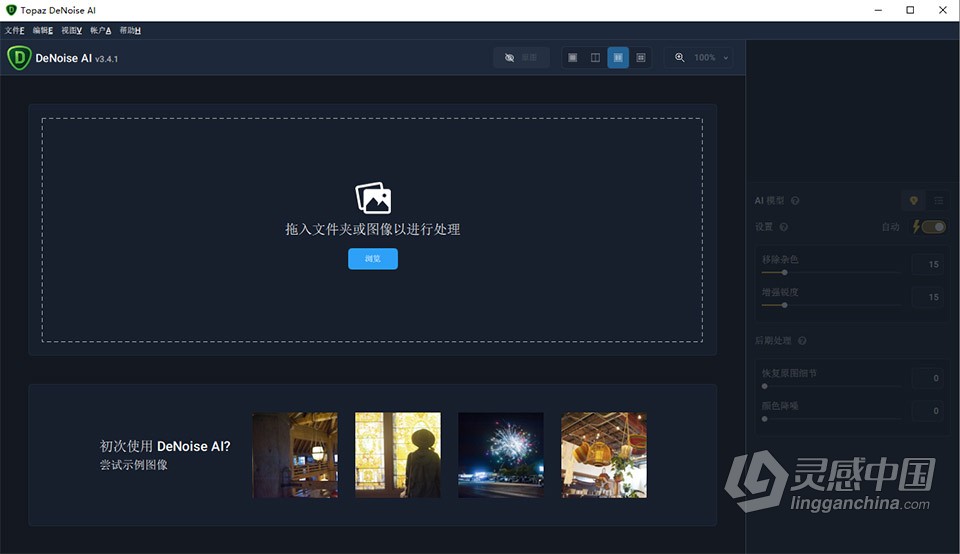Viewport: 960px width, 554px height.
Task: Click the 移除杂色 value field showing 15
Action: [927, 264]
